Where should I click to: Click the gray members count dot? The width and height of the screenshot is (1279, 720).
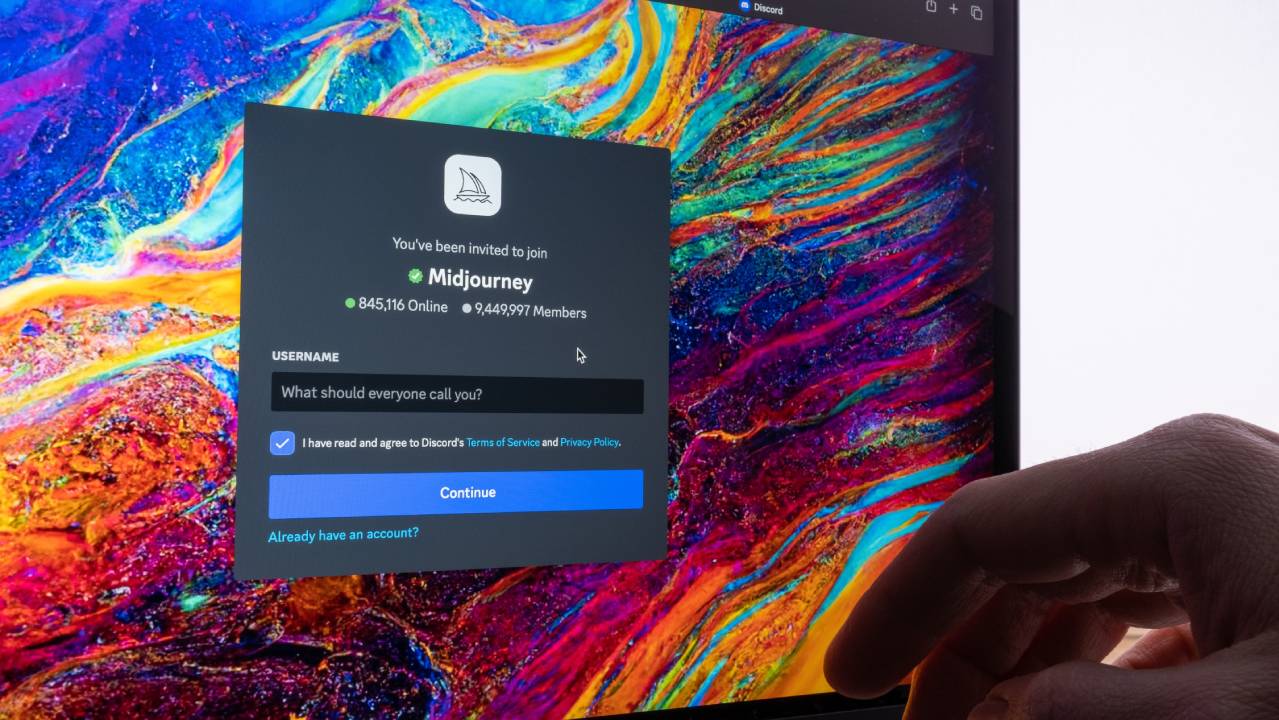(x=466, y=309)
